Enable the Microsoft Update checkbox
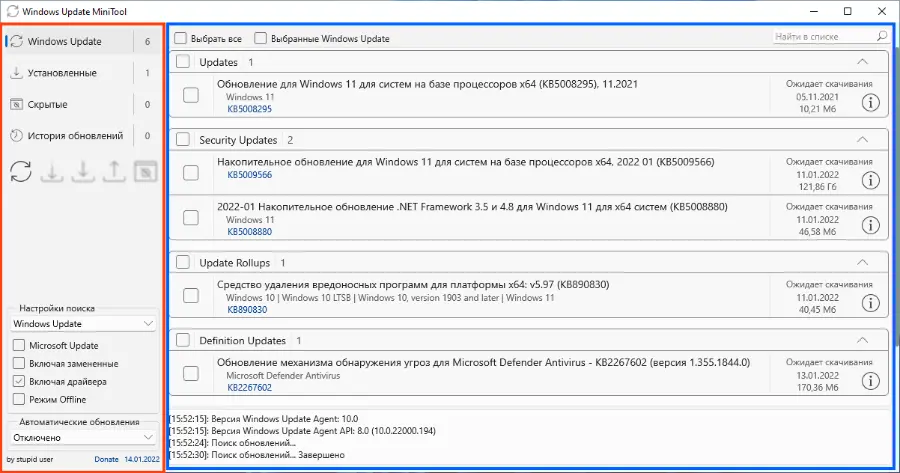This screenshot has height=473, width=900. [x=20, y=345]
